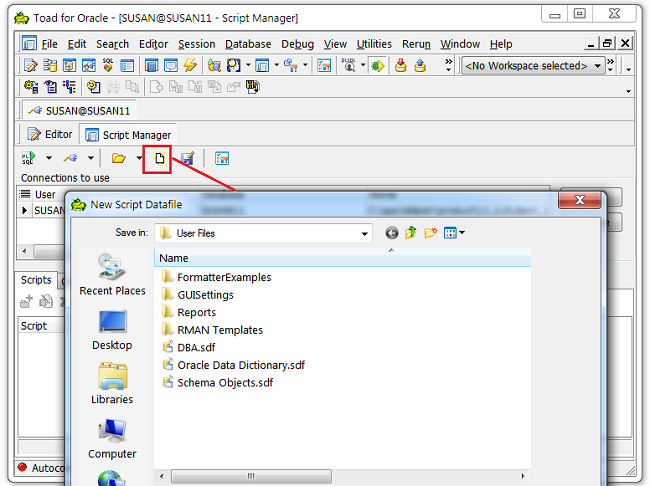The image size is (650, 486).
Task: Click Recent Places in the dialog sidebar
Action: pyautogui.click(x=112, y=275)
